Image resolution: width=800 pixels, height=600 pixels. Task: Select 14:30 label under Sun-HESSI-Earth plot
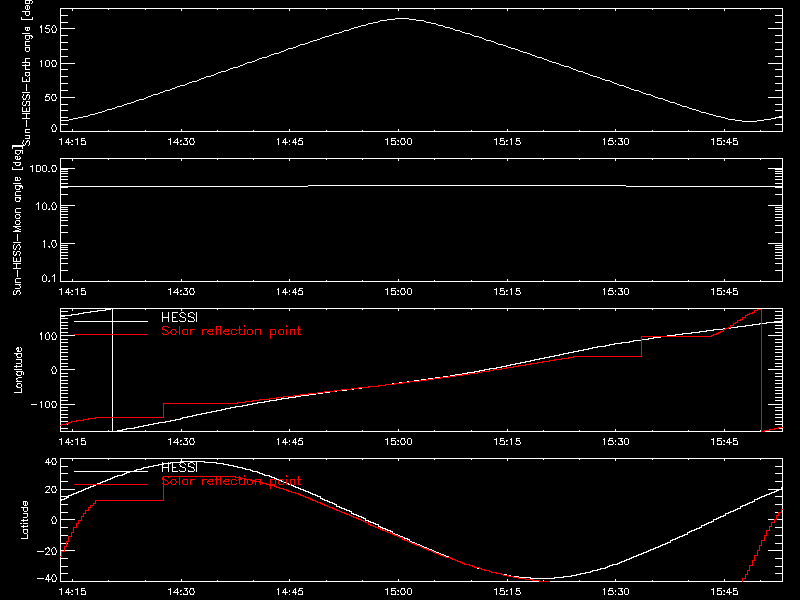coord(181,142)
